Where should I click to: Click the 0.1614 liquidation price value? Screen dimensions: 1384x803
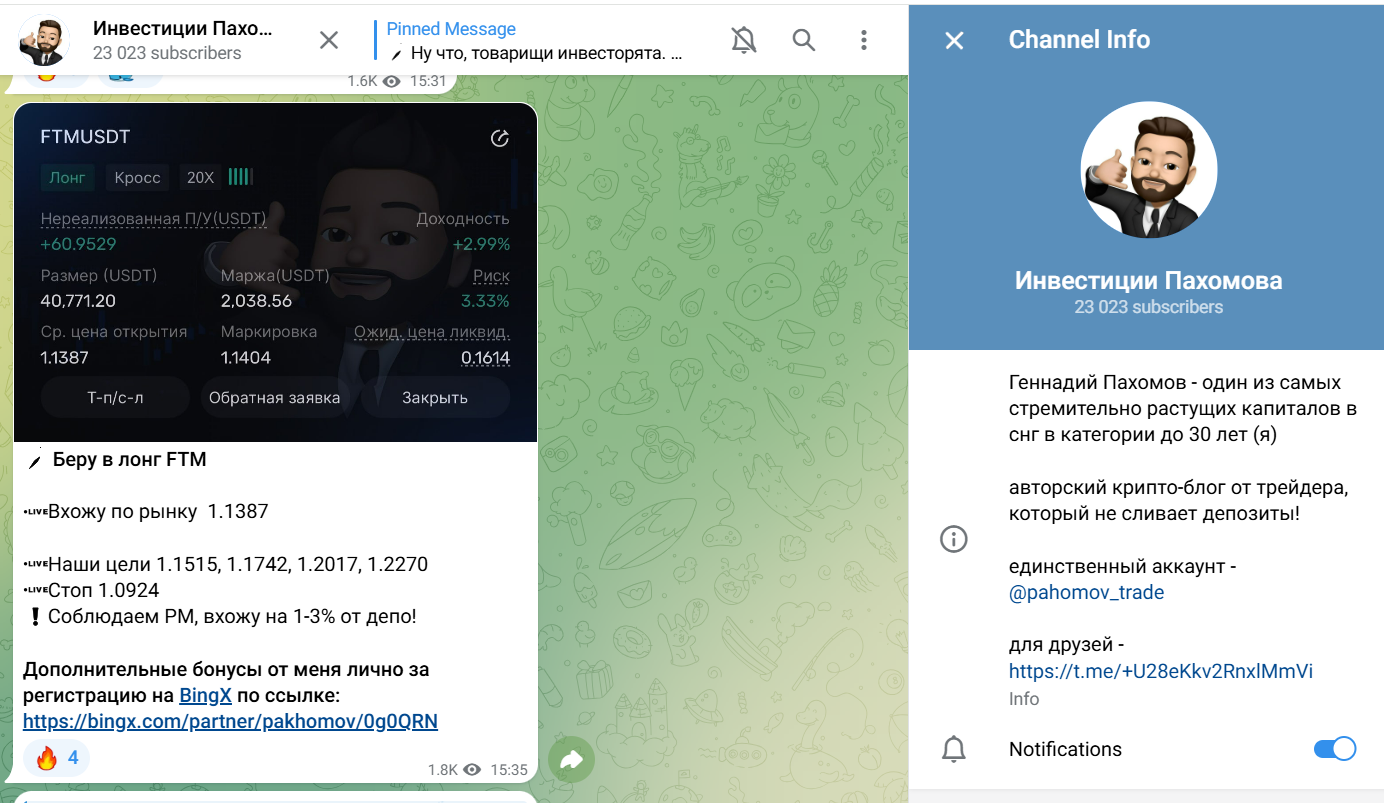coord(485,358)
